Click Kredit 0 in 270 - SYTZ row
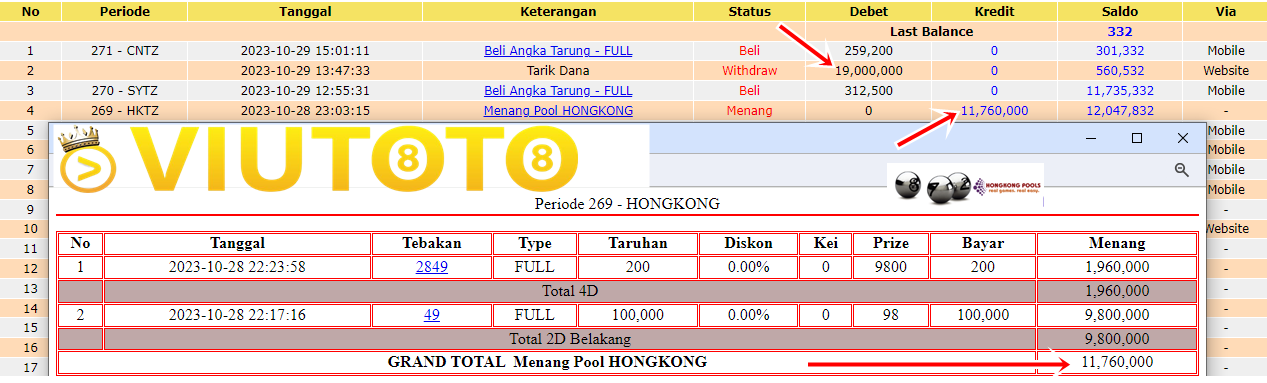This screenshot has height=383, width=1267. [994, 91]
